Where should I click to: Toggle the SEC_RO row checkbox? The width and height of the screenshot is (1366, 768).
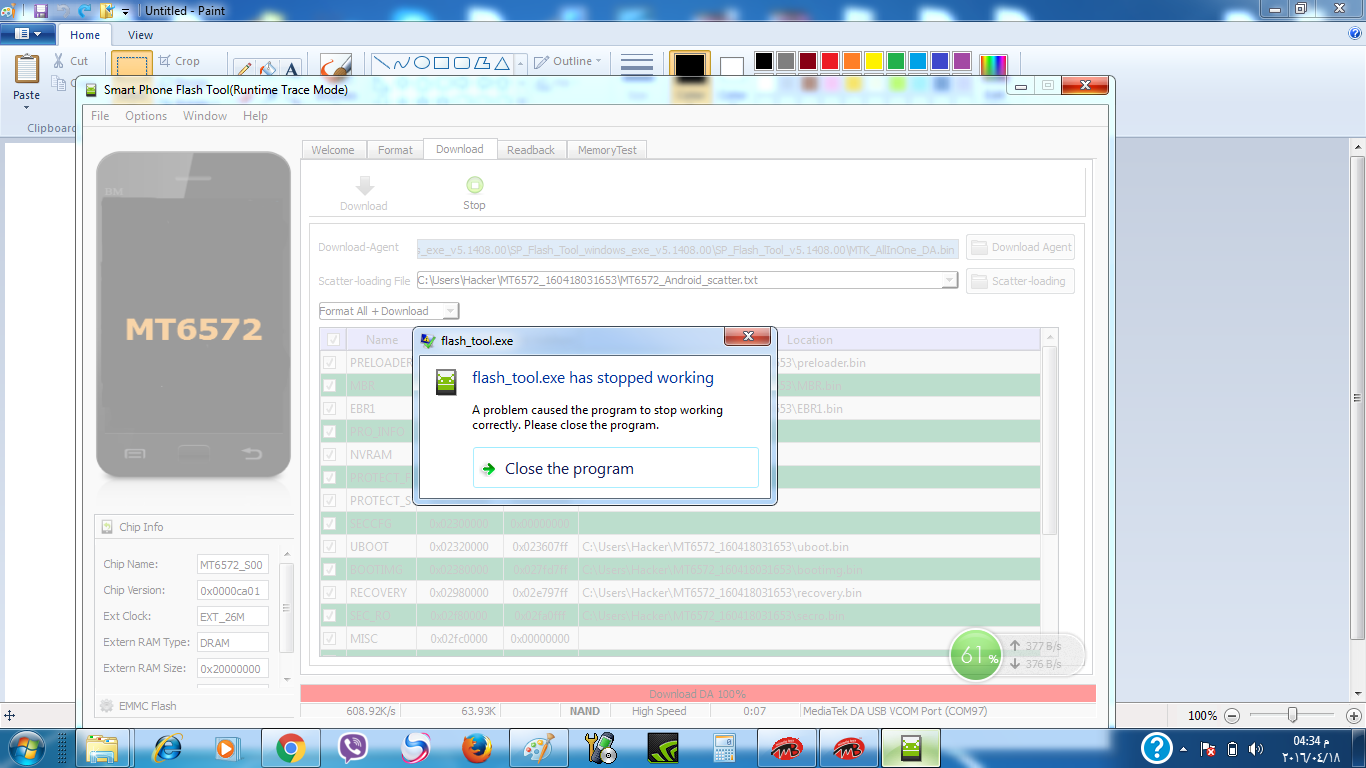pyautogui.click(x=329, y=616)
